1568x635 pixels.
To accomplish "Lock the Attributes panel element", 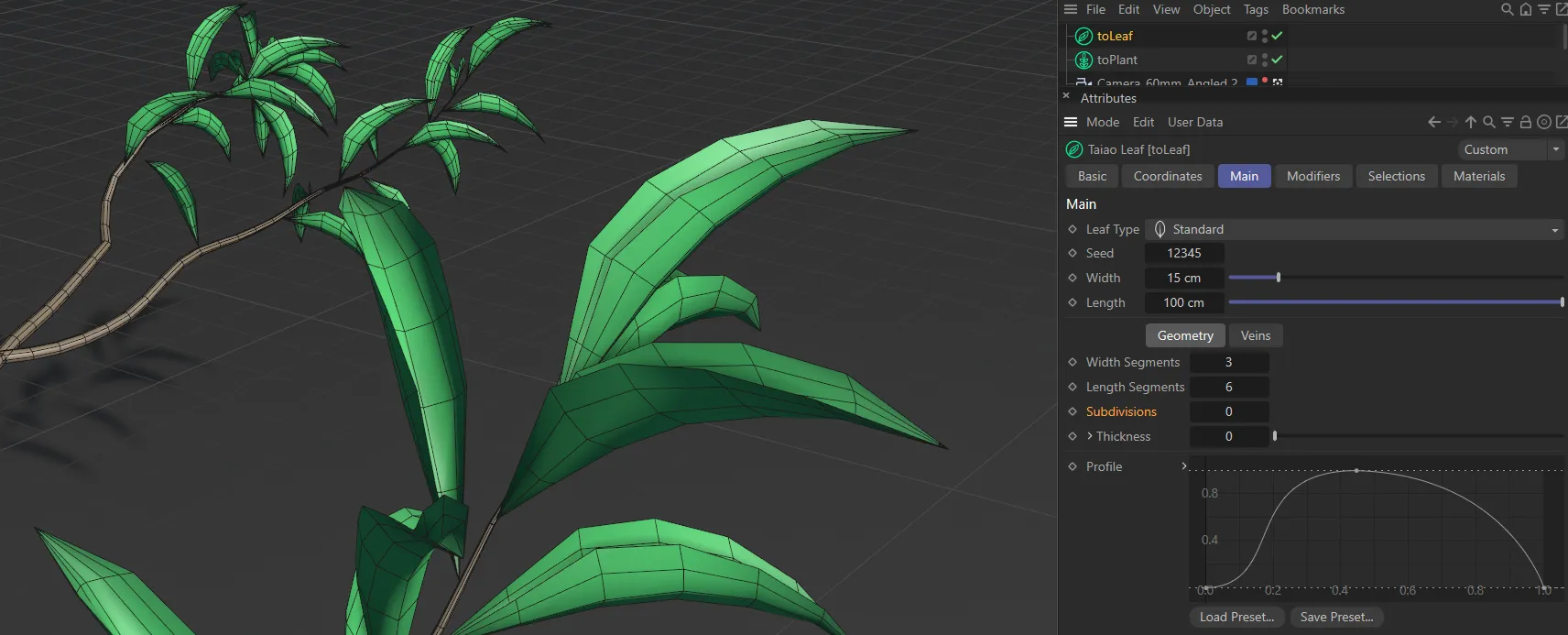I will 1525,122.
